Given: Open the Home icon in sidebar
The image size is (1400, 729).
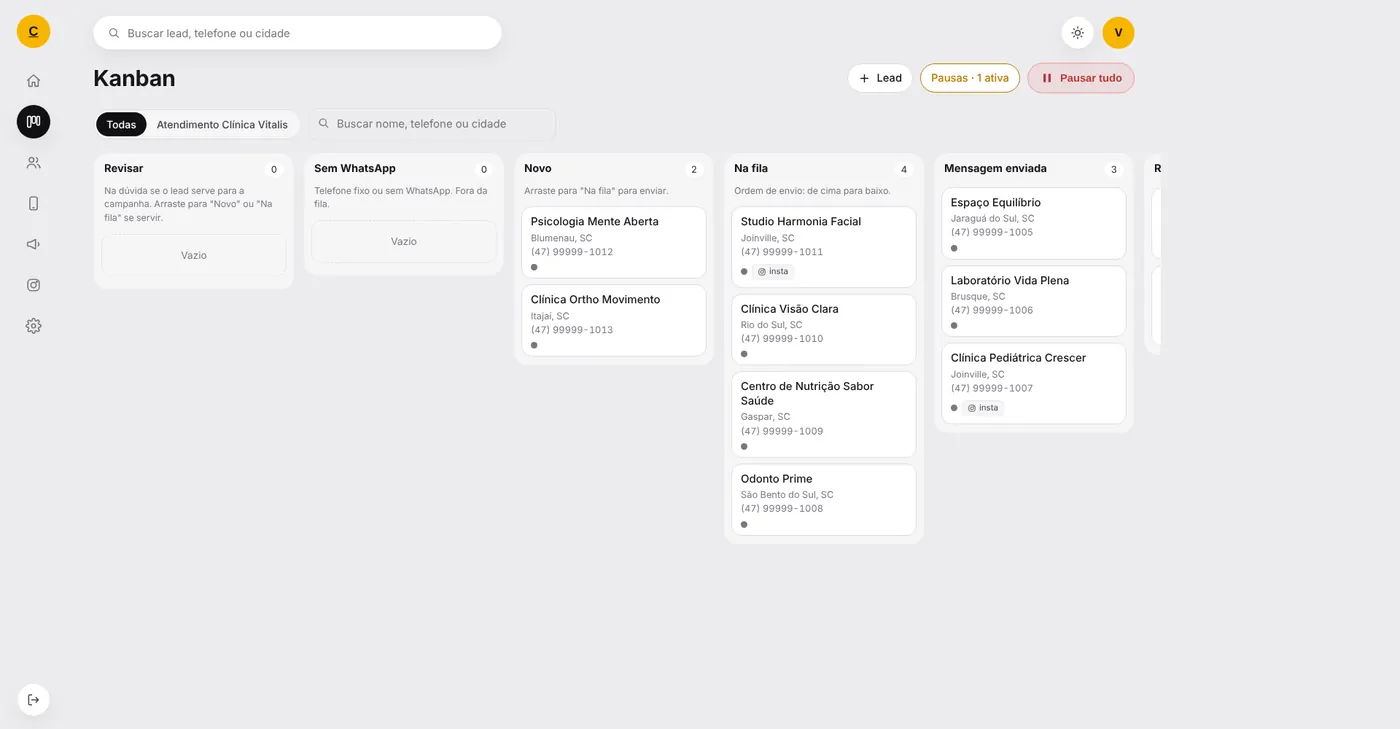Looking at the screenshot, I should point(33,81).
